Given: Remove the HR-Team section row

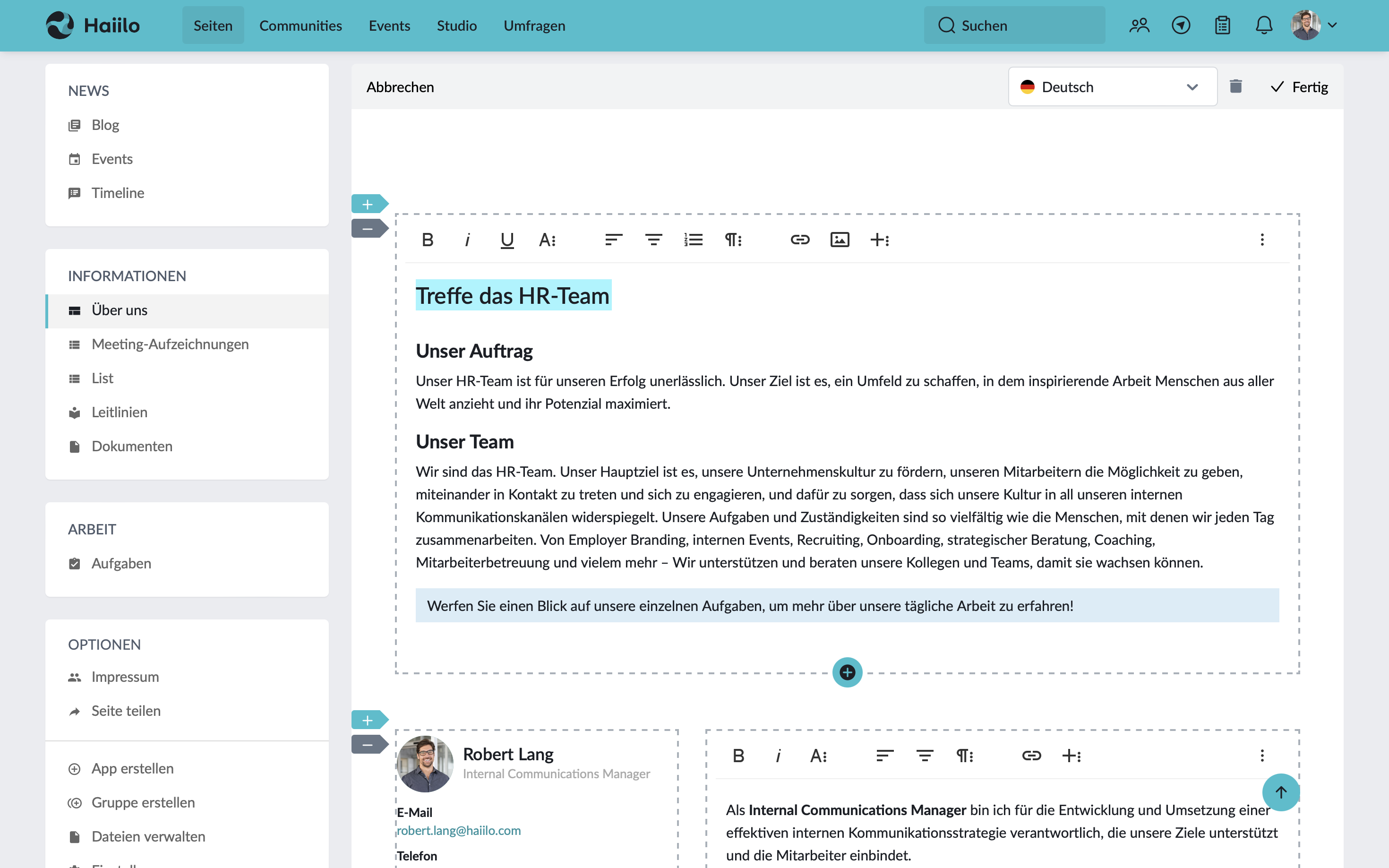Looking at the screenshot, I should pos(369,229).
